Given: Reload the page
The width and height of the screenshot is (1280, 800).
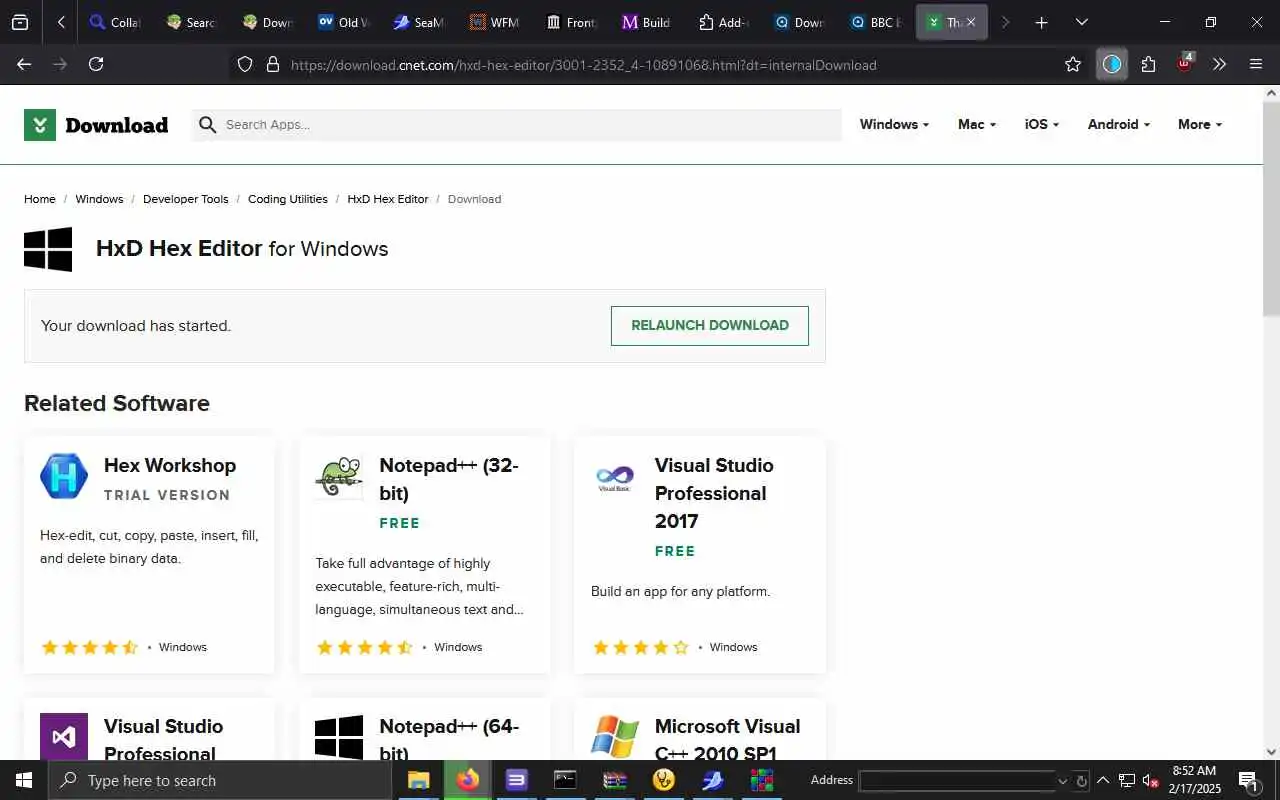Looking at the screenshot, I should click(x=96, y=64).
